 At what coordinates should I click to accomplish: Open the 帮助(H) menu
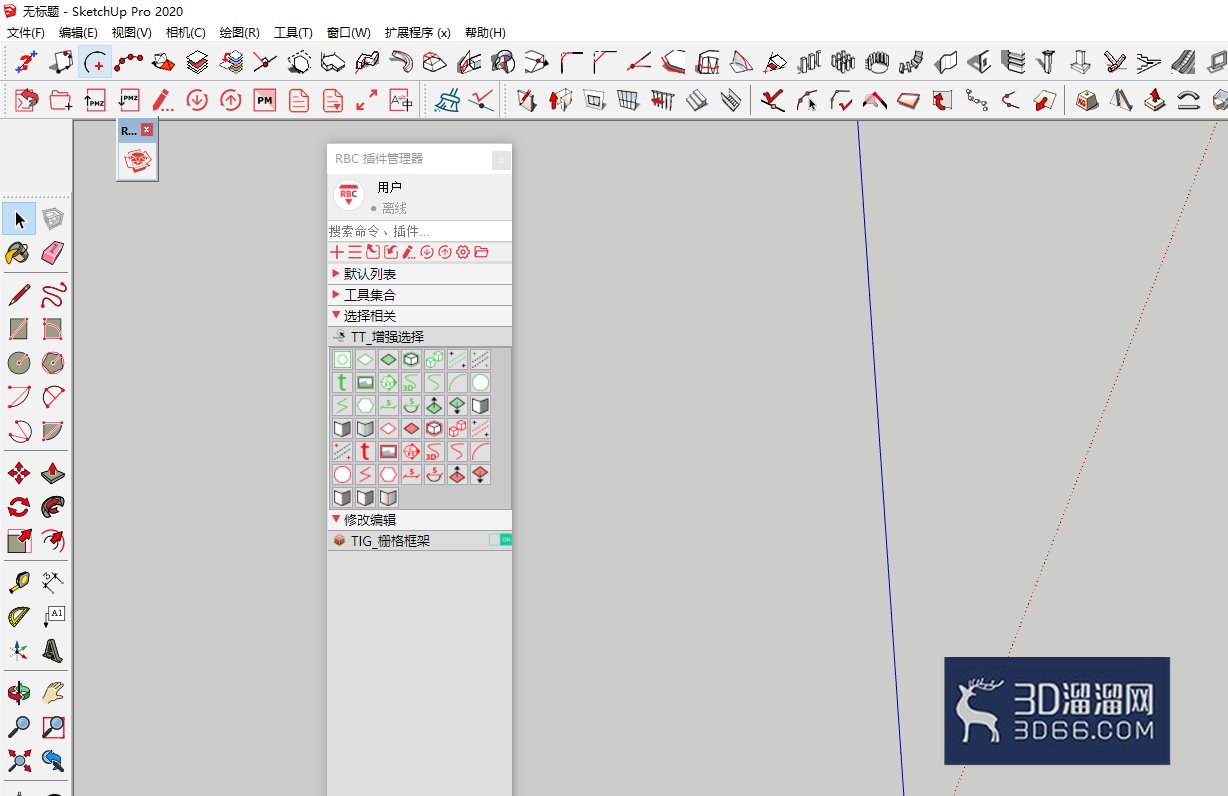click(485, 33)
